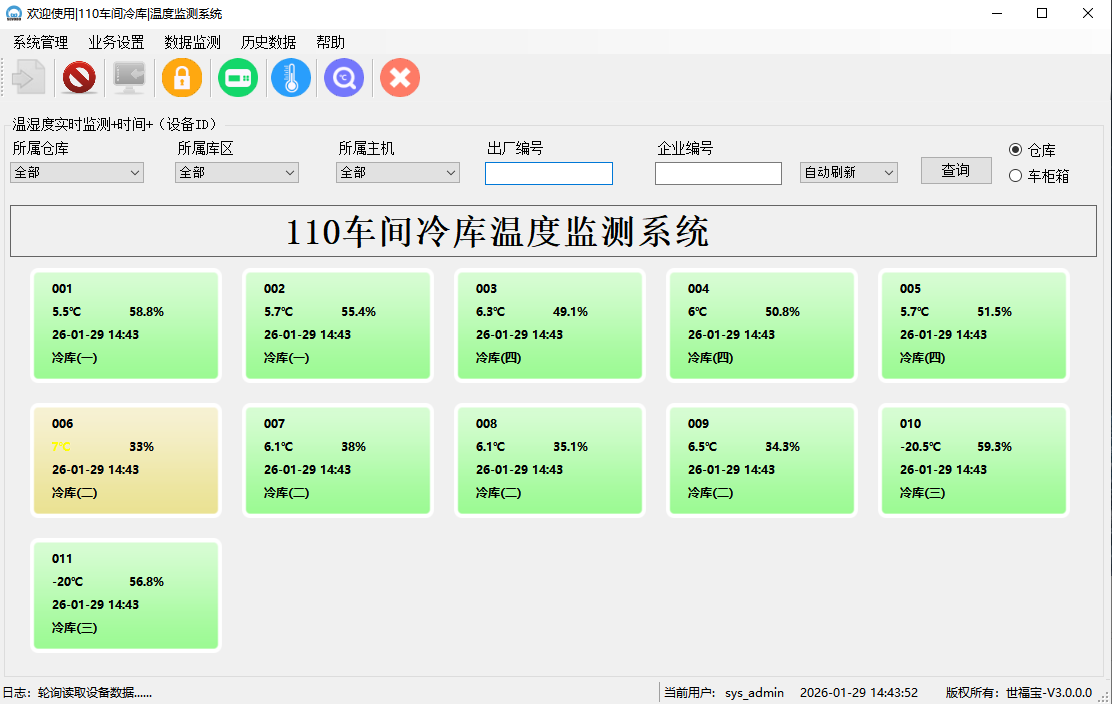The height and width of the screenshot is (704, 1112).
Task: Open the 所属主机 combo box
Action: pos(398,173)
